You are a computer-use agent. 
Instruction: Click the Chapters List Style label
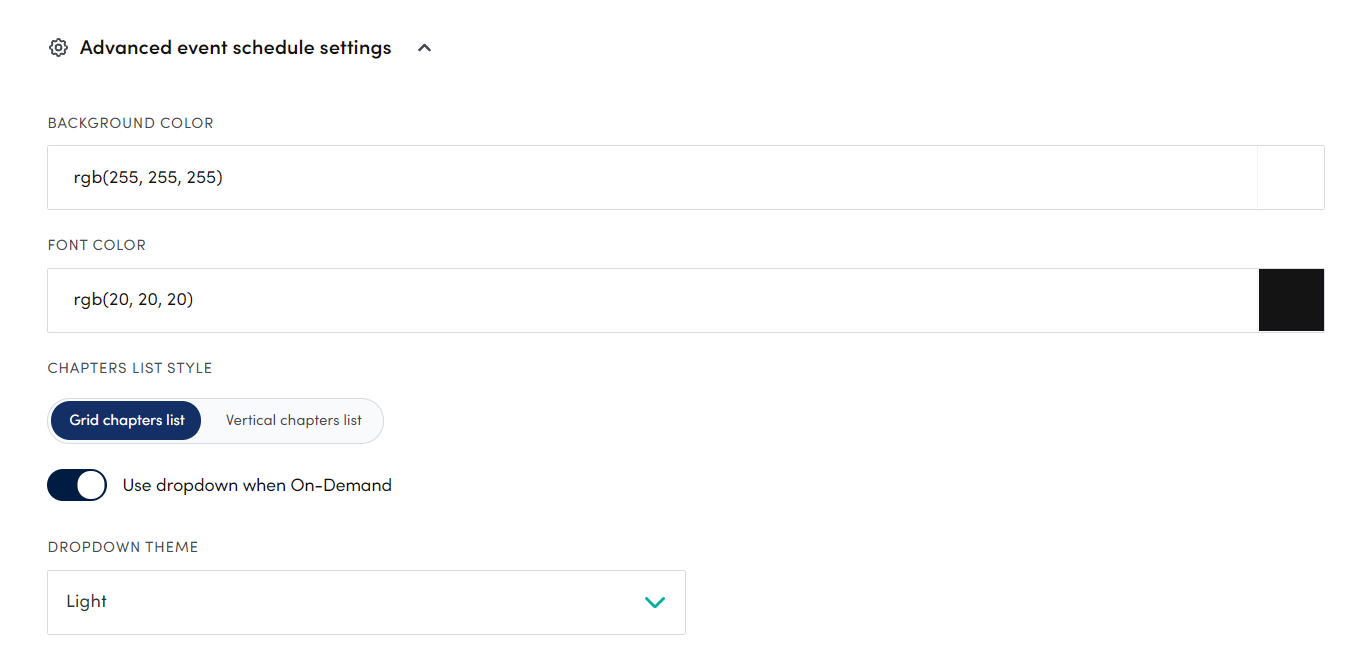tap(129, 367)
